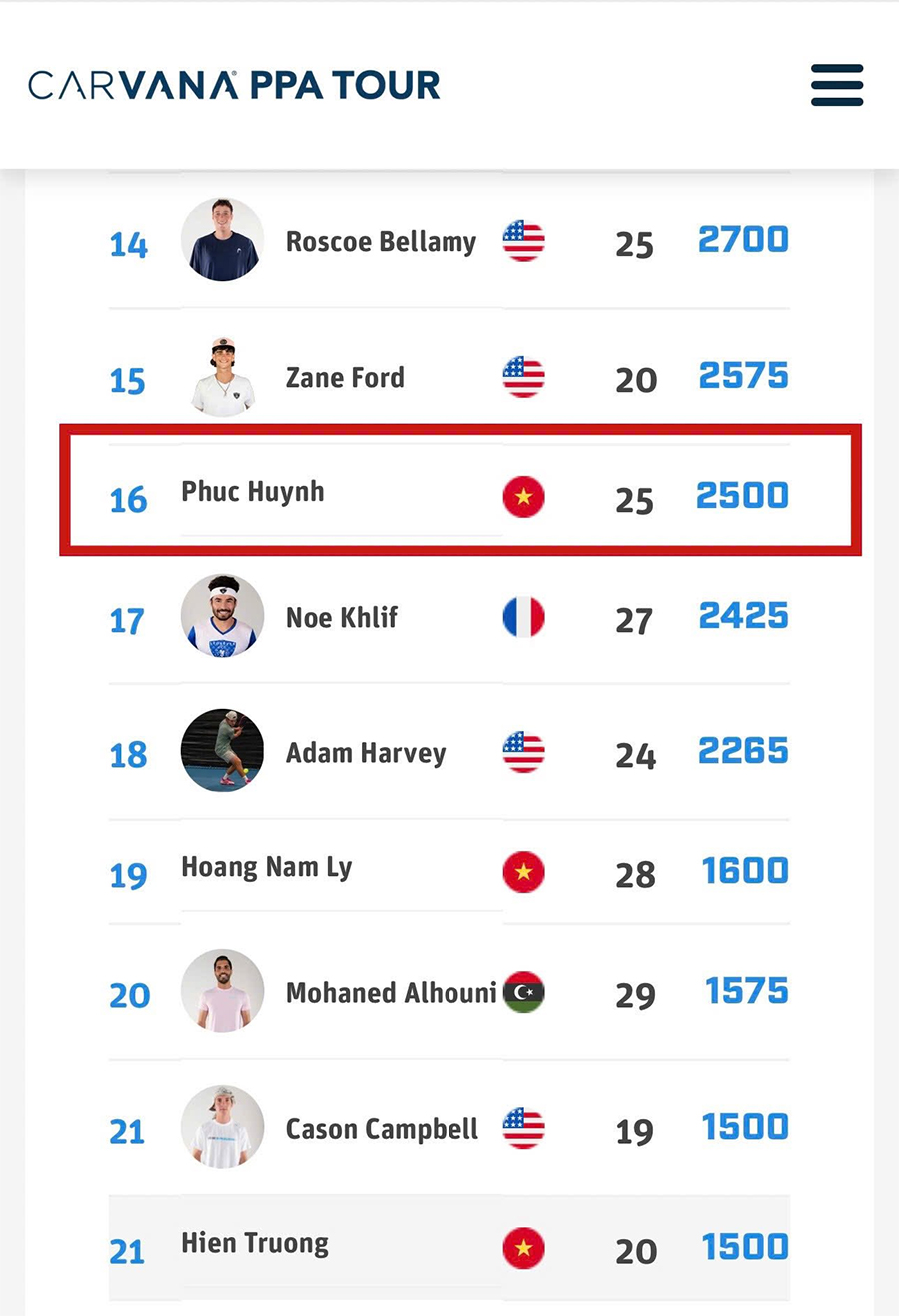Click the Carvana PPA Tour logo
The height and width of the screenshot is (1316, 899).
tap(234, 85)
